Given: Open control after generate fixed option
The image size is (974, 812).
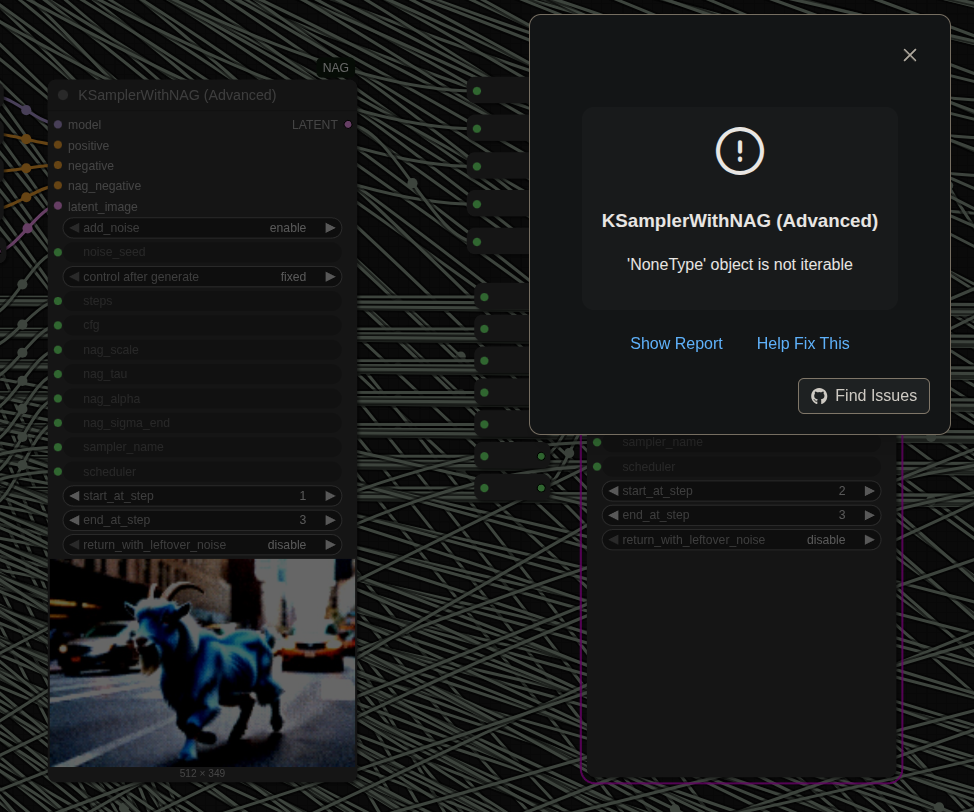Looking at the screenshot, I should [x=293, y=277].
